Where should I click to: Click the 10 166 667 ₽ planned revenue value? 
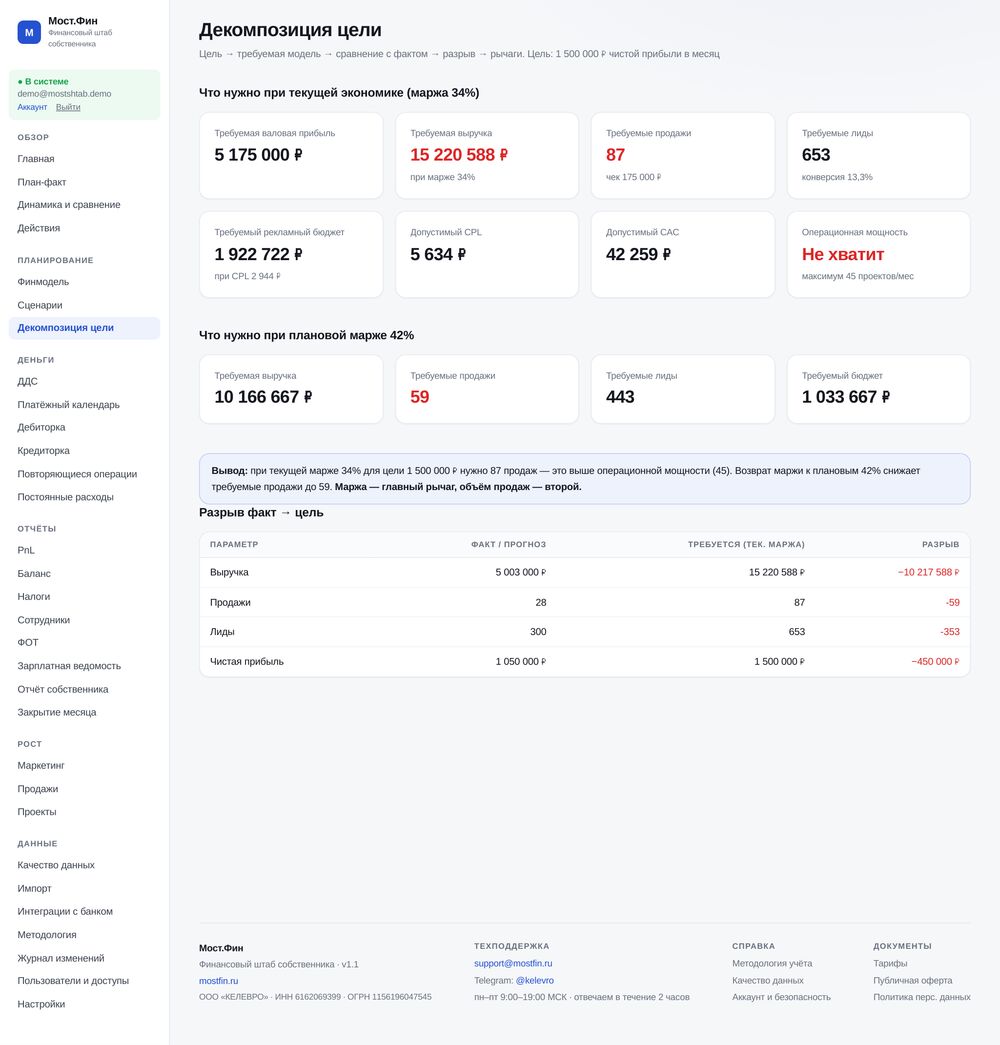coord(263,397)
